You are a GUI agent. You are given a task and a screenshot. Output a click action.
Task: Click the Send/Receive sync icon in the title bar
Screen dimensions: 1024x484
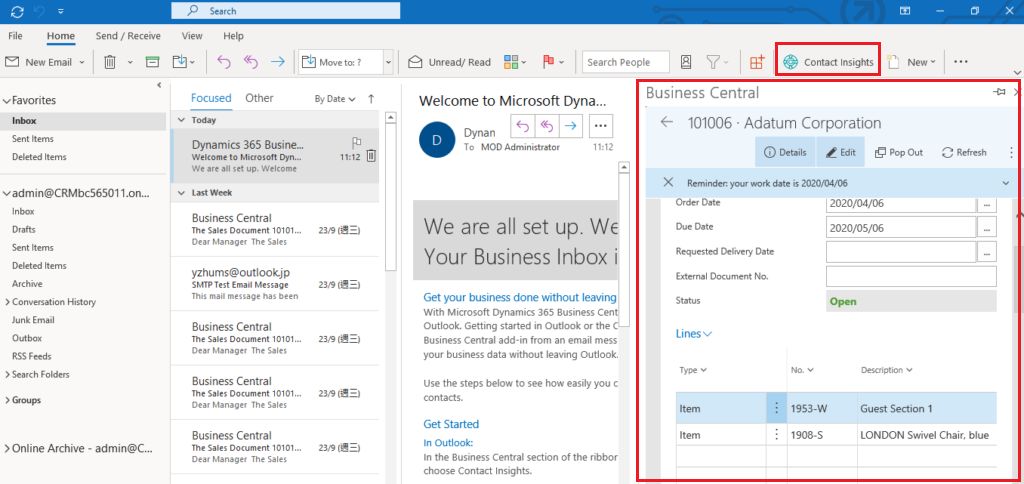[18, 11]
